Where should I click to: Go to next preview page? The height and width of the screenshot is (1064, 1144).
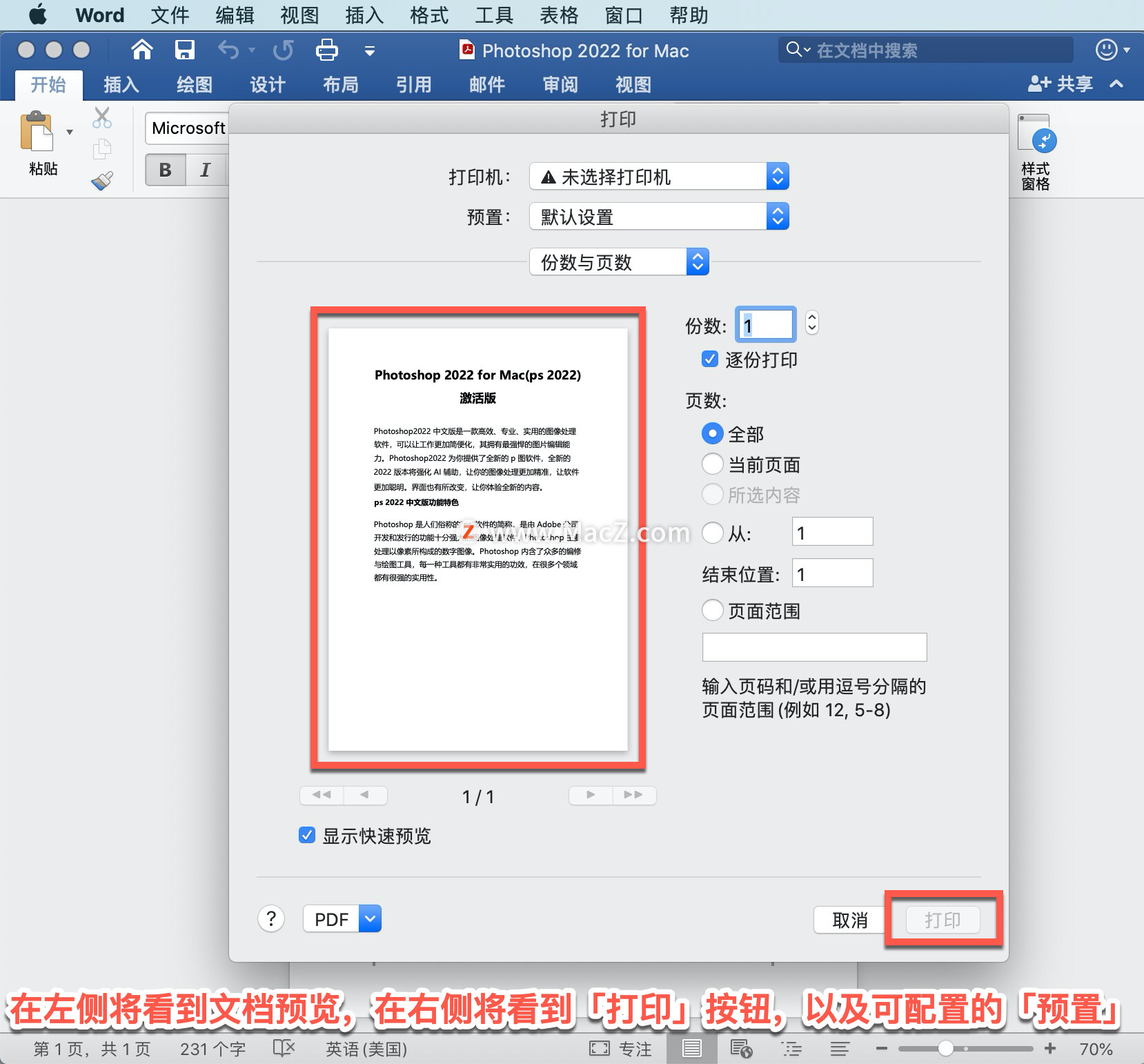(x=591, y=795)
